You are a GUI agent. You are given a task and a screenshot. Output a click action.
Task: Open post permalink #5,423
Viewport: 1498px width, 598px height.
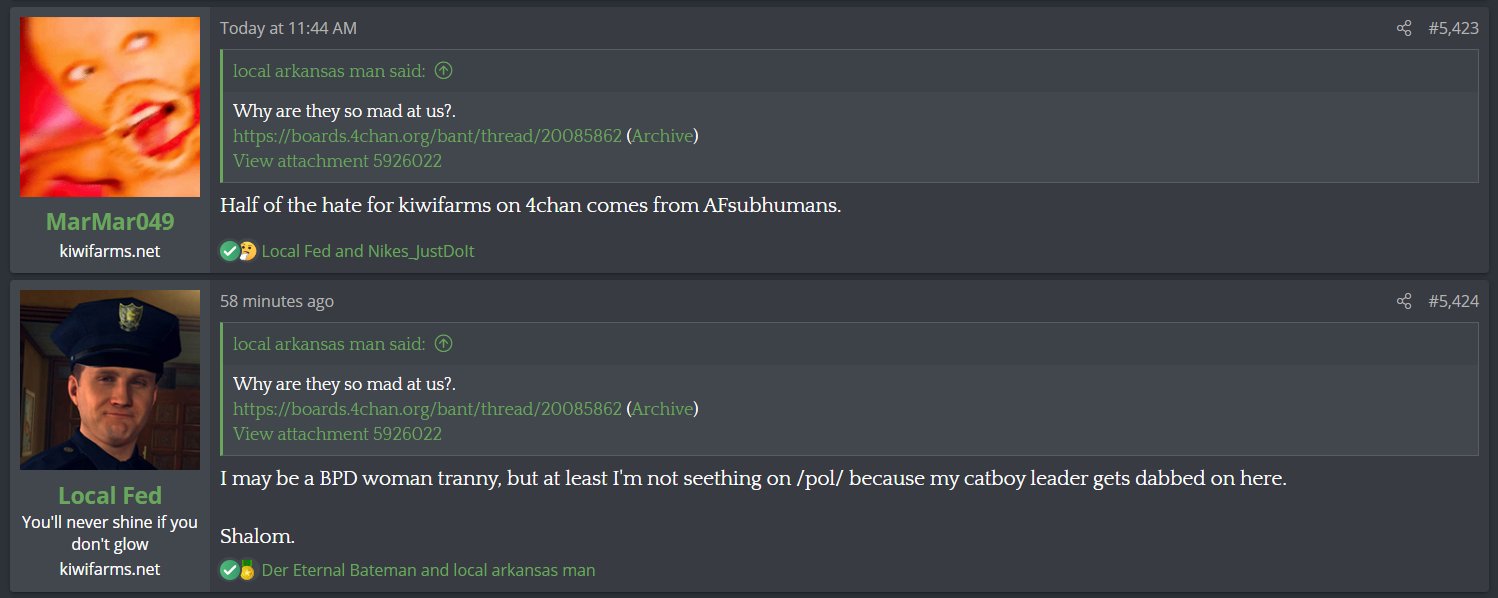(1453, 28)
